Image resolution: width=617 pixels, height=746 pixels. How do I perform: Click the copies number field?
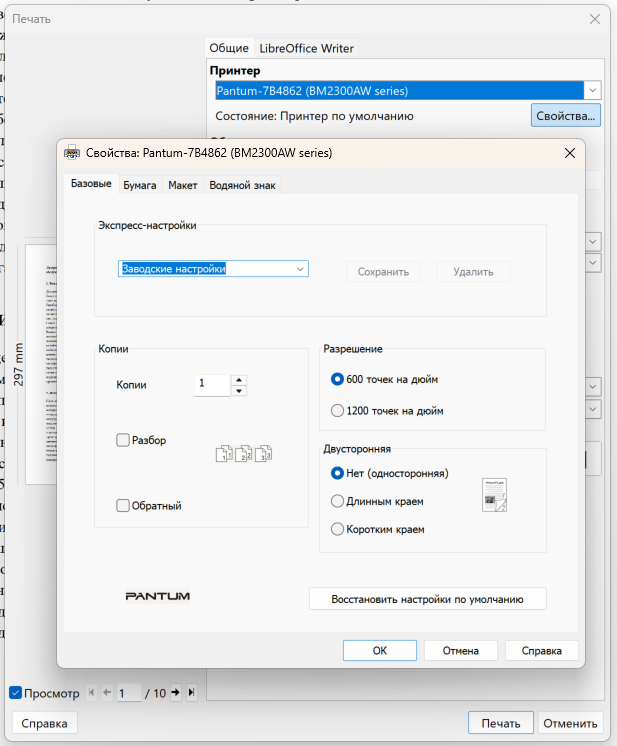click(211, 384)
